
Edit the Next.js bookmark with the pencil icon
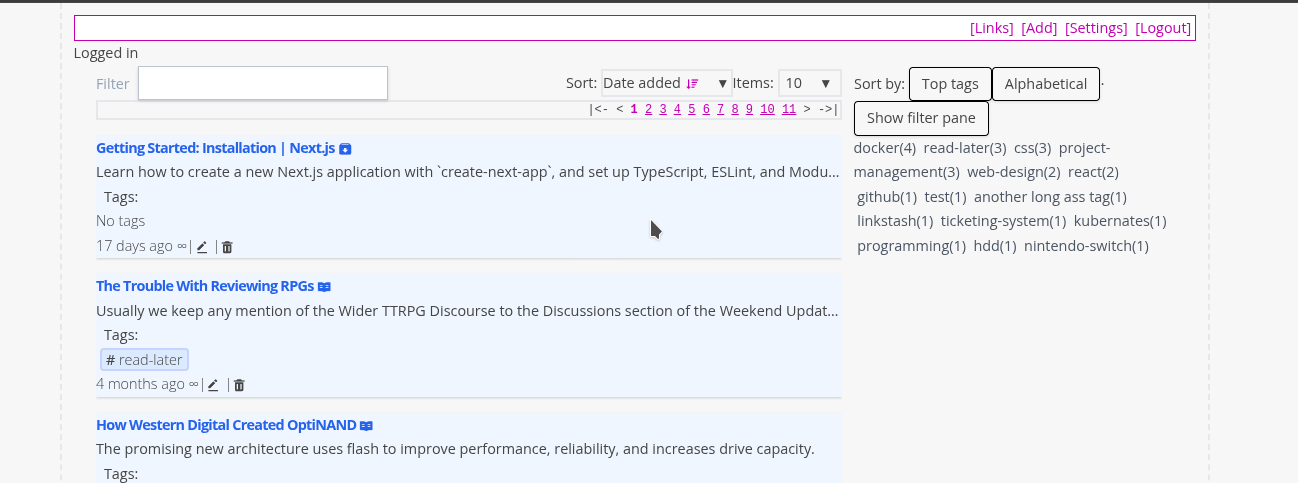[x=202, y=247]
